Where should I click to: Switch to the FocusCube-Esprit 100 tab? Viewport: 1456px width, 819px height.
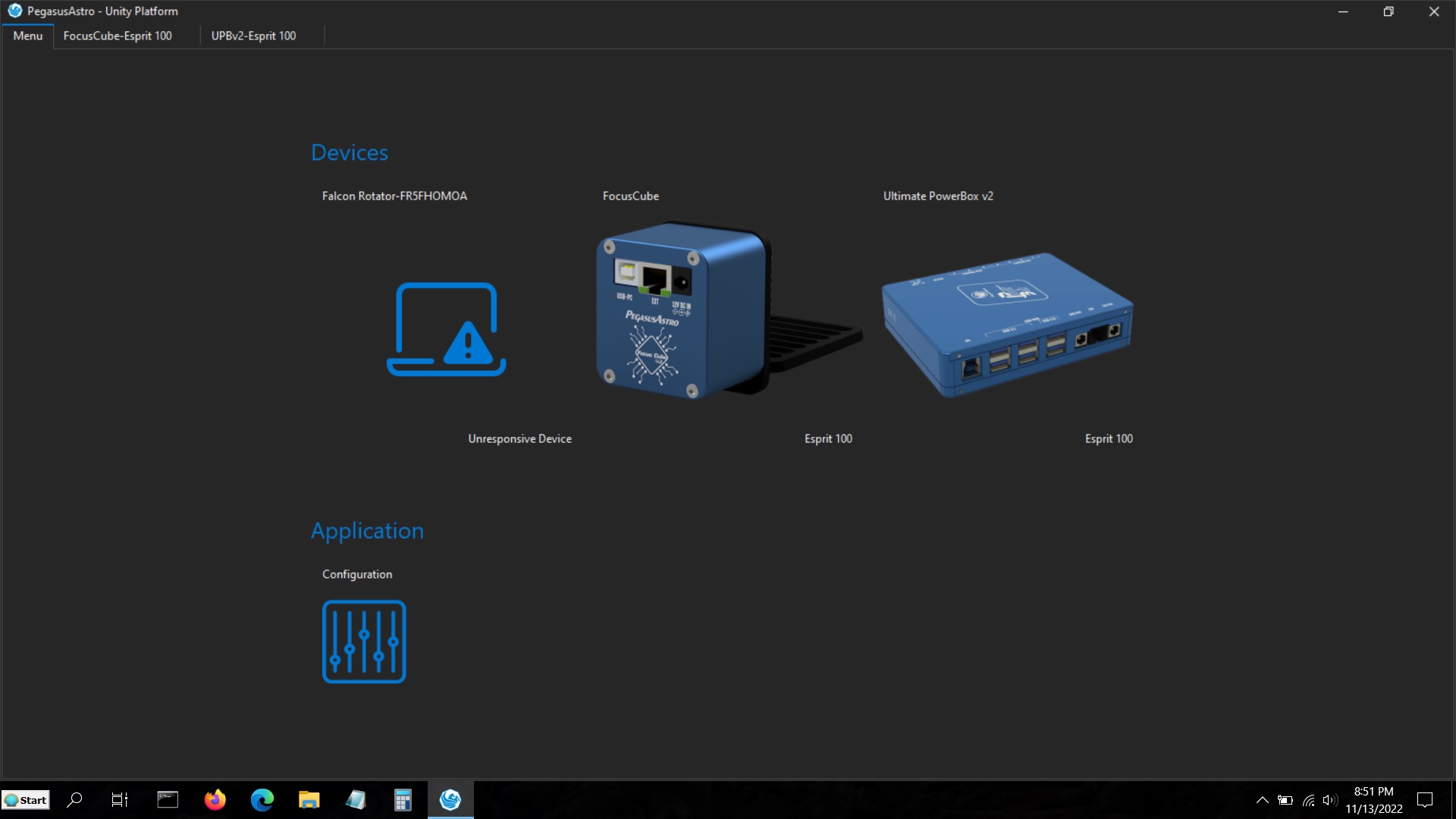coord(118,36)
